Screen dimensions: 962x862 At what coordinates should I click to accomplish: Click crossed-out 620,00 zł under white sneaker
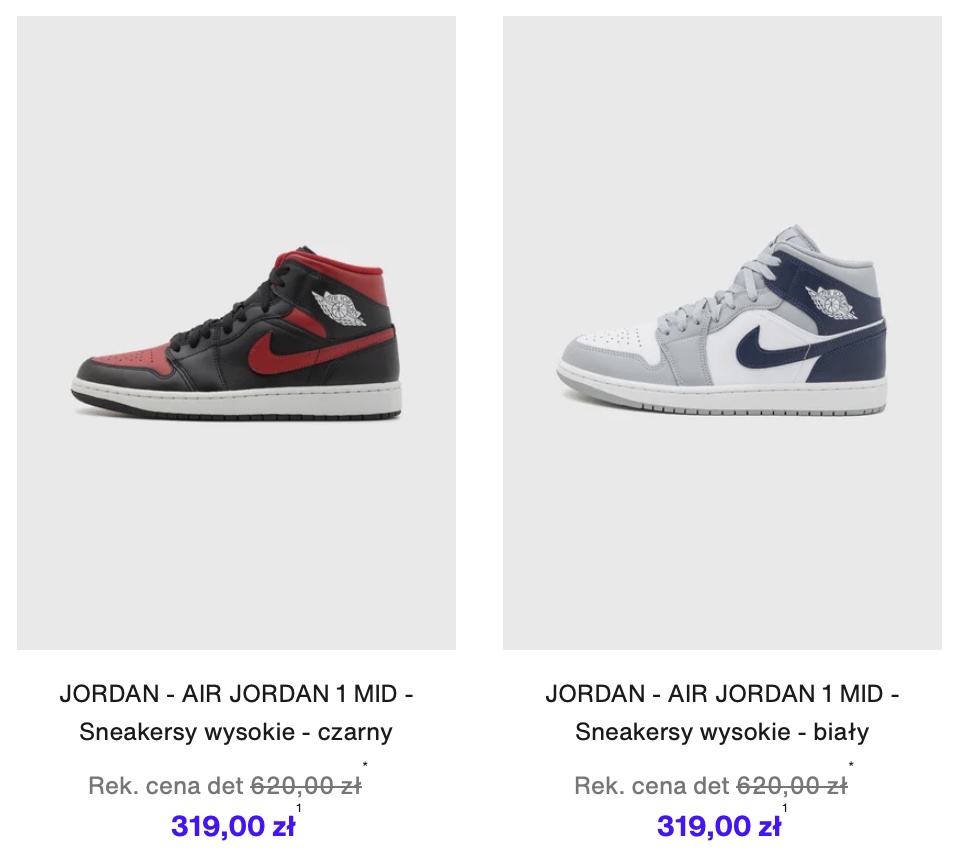pyautogui.click(x=792, y=785)
